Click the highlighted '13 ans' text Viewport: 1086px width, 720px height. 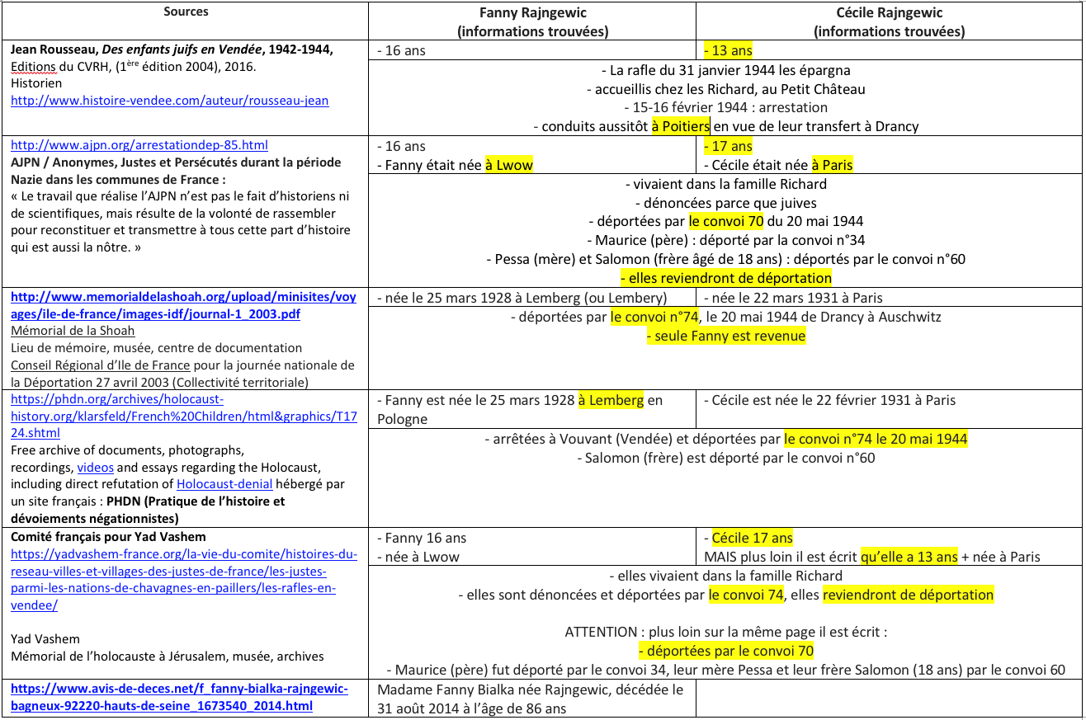(x=728, y=50)
